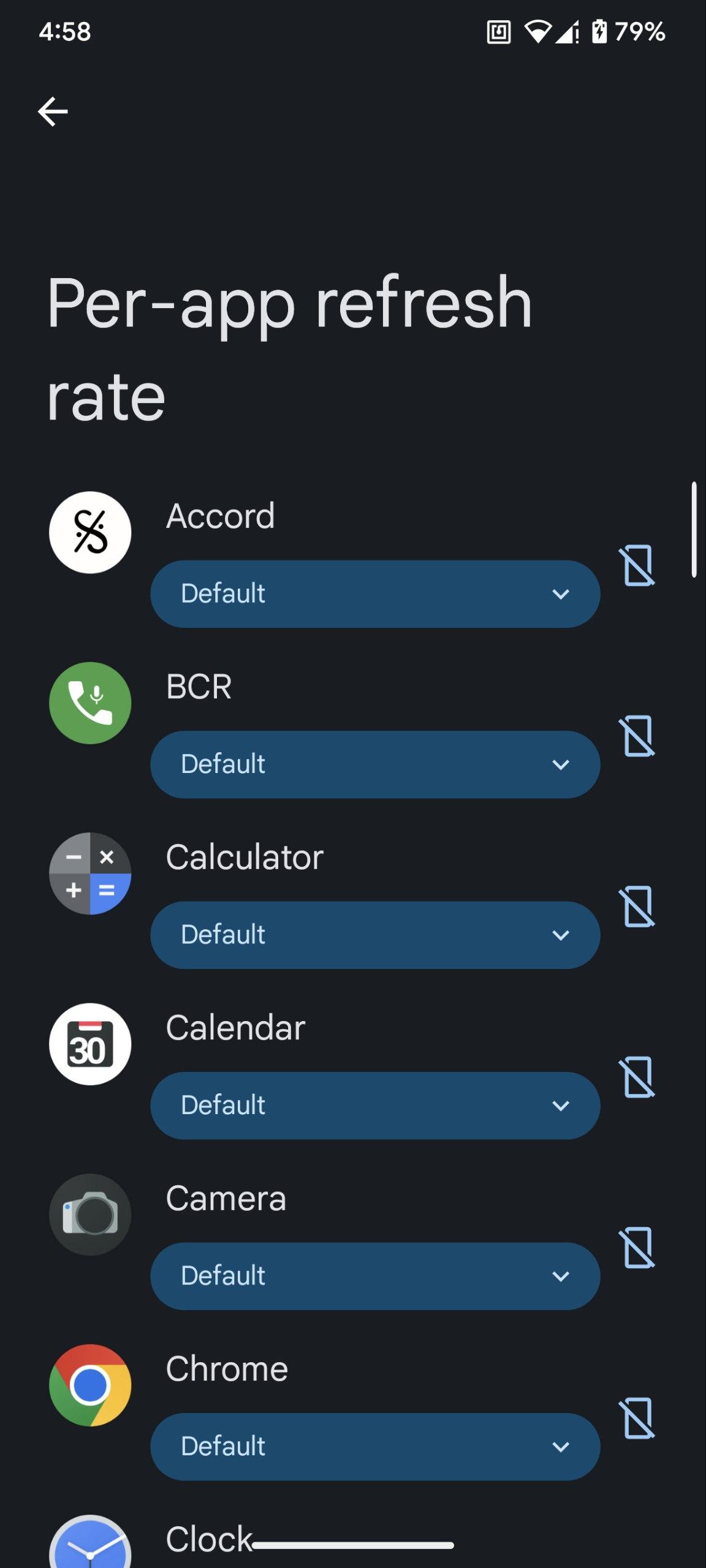Open Camera refresh rate dropdown
This screenshot has width=706, height=1568.
coord(375,1276)
